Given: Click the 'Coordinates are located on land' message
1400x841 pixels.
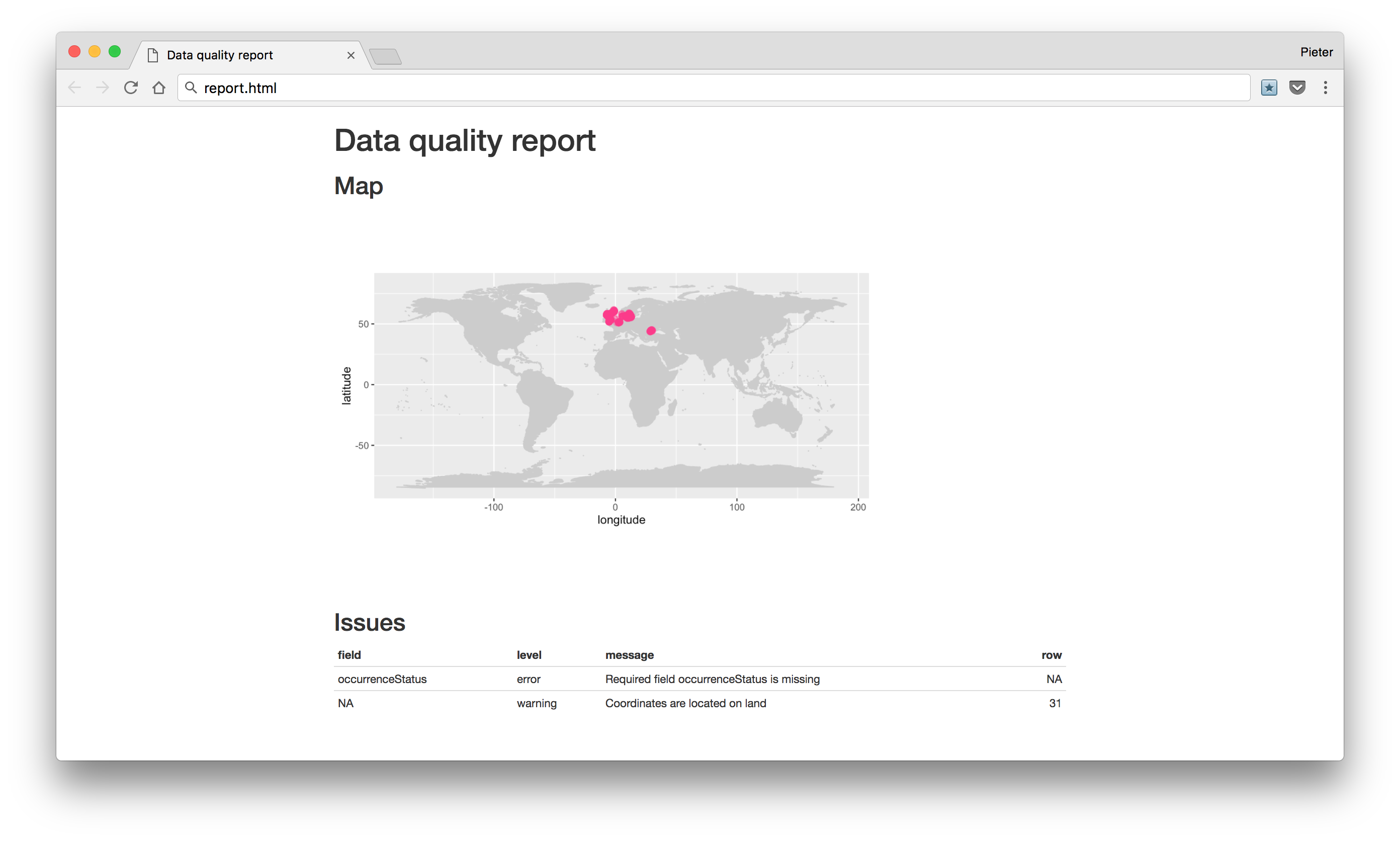Looking at the screenshot, I should (685, 703).
